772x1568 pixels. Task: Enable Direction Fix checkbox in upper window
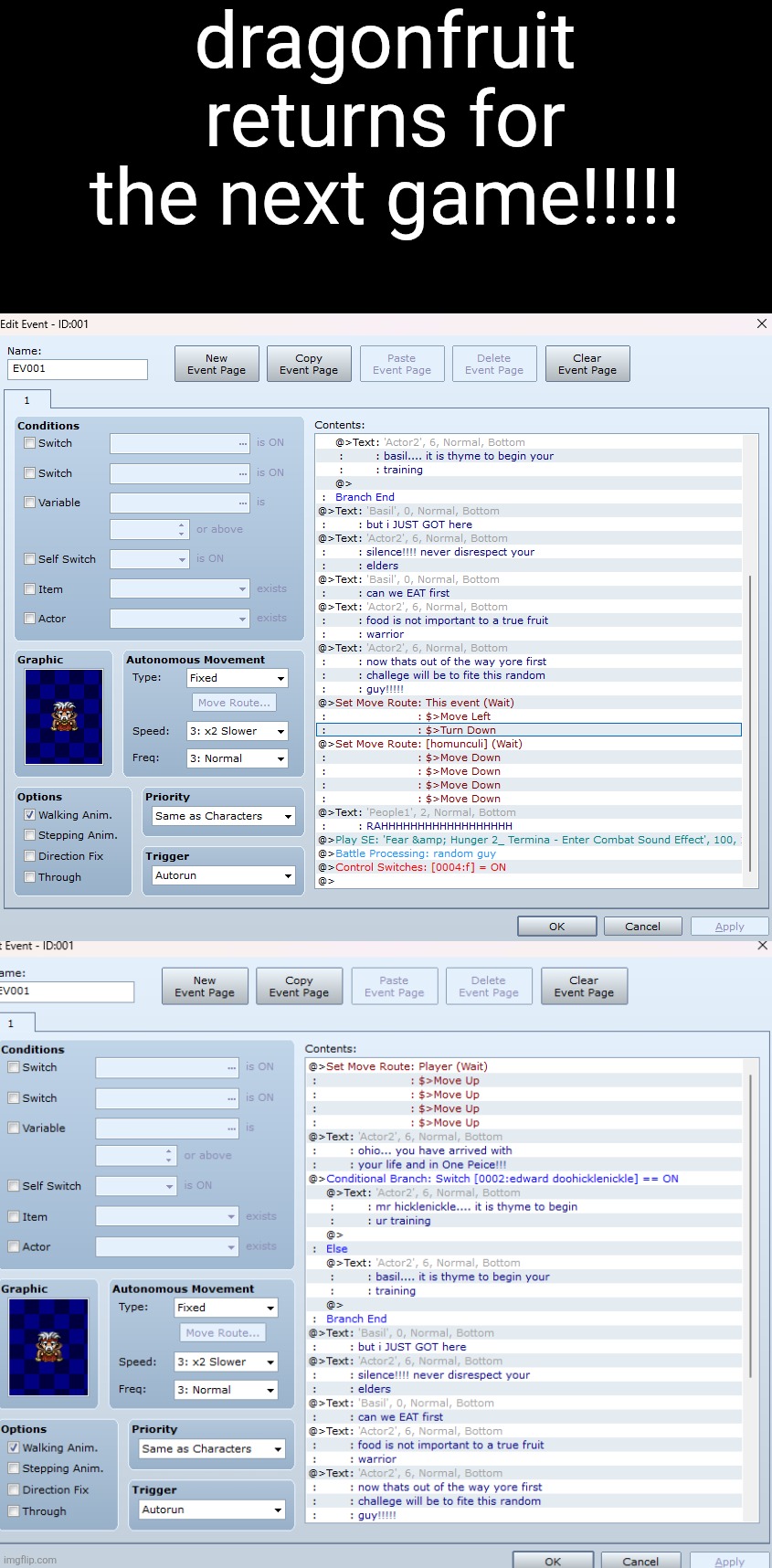[x=30, y=856]
